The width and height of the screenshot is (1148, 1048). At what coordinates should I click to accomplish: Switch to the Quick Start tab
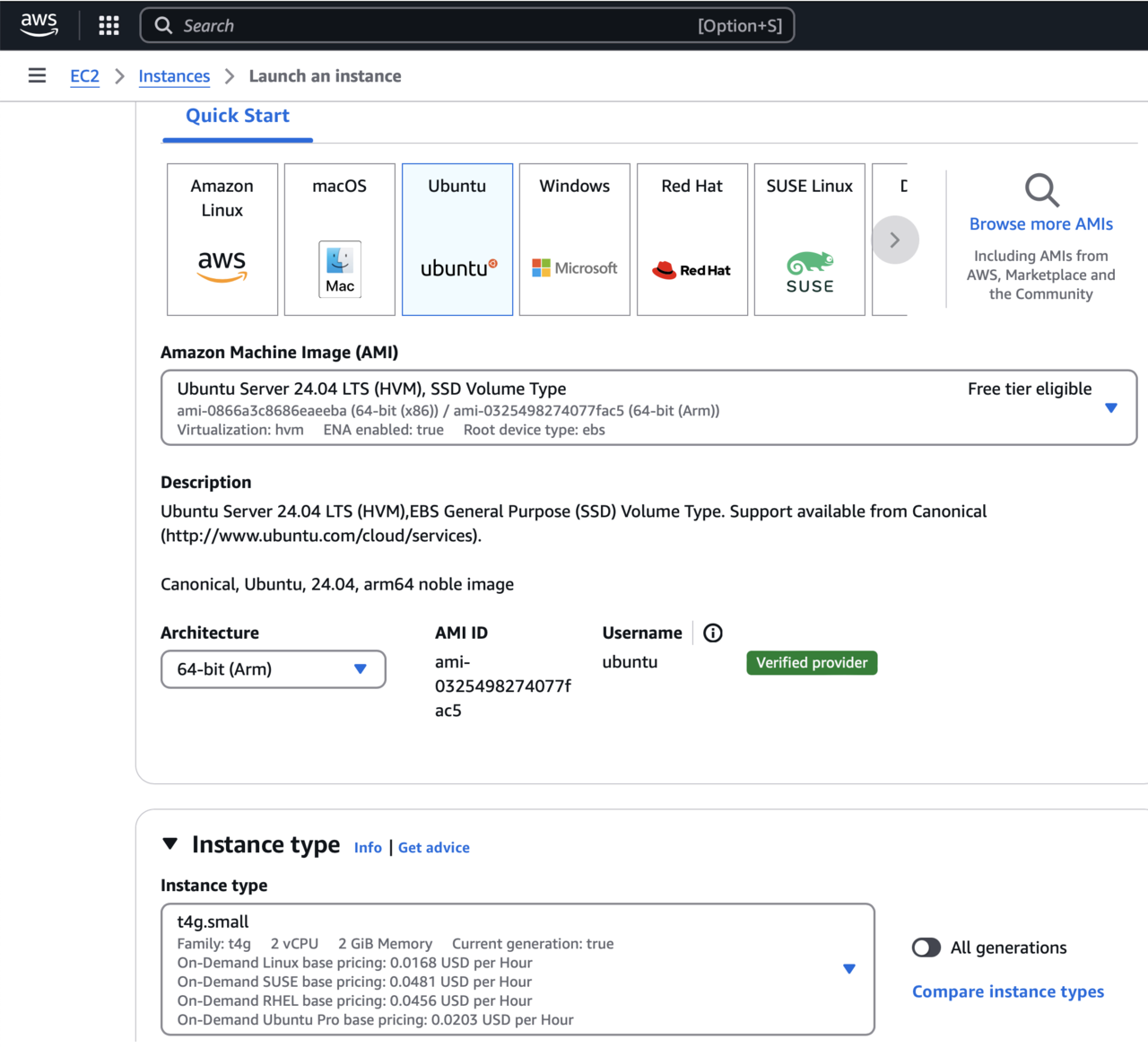(x=238, y=116)
